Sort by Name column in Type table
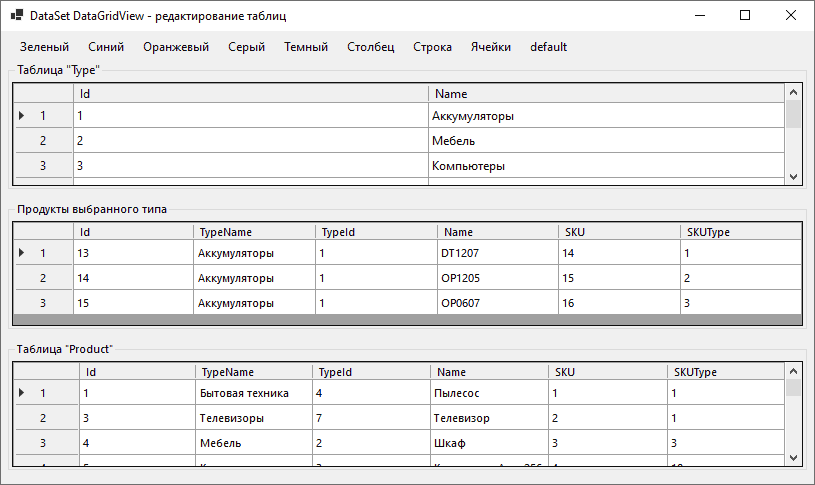The width and height of the screenshot is (815, 485). coord(606,94)
